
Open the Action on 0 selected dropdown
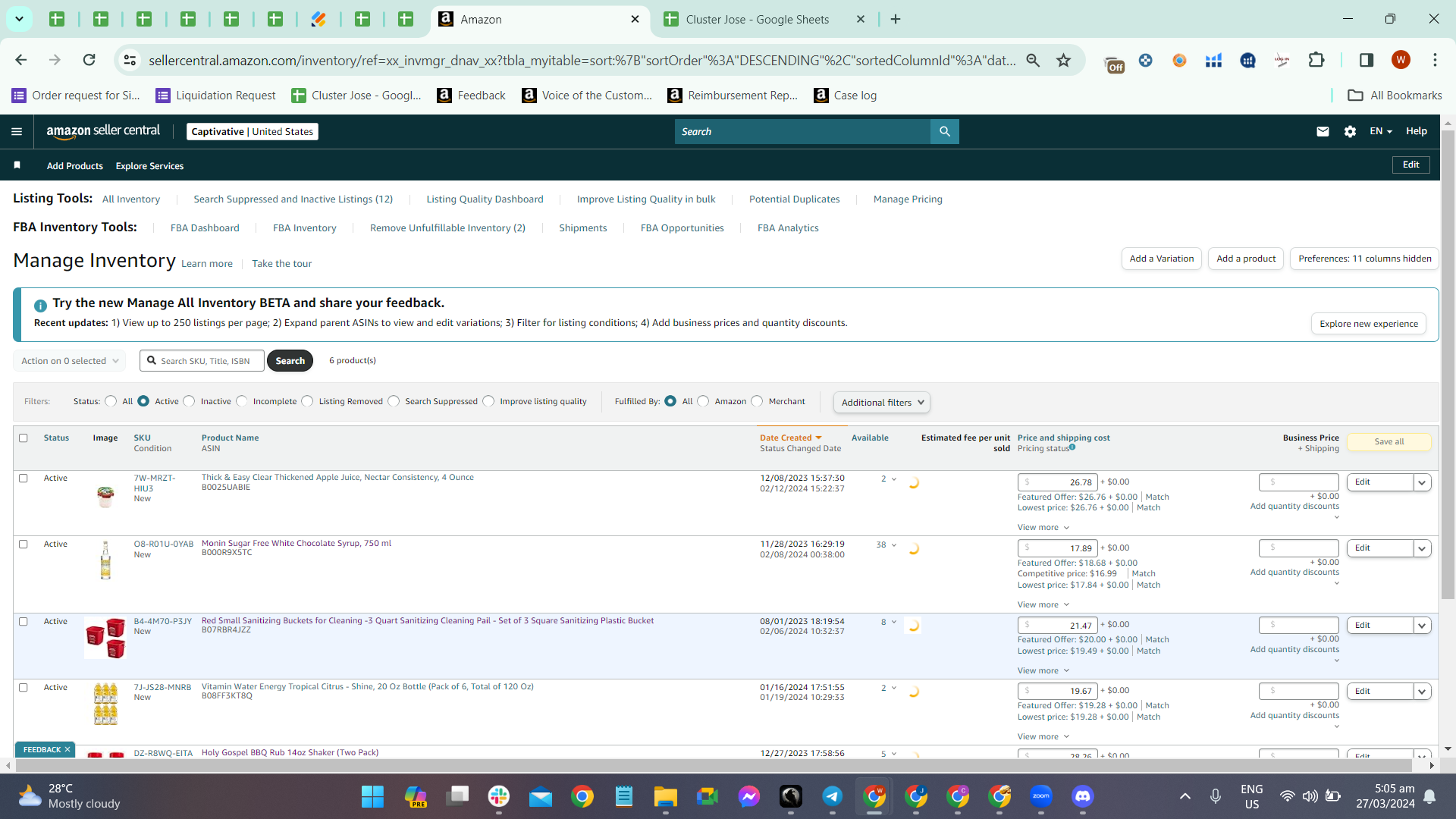70,361
